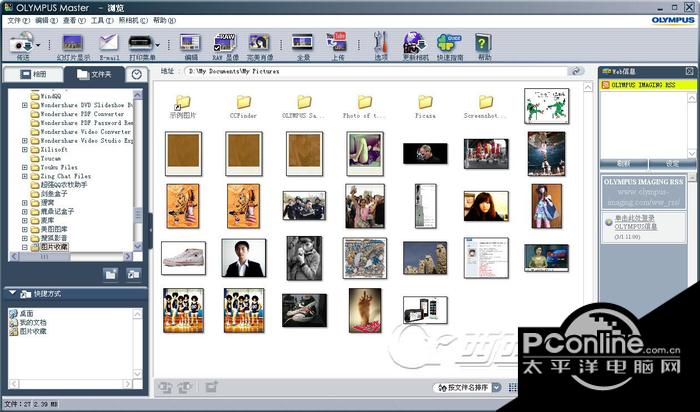Screen dimensions: 700x412
Task: Click the 帮助 help book icon
Action: pyautogui.click(x=483, y=43)
